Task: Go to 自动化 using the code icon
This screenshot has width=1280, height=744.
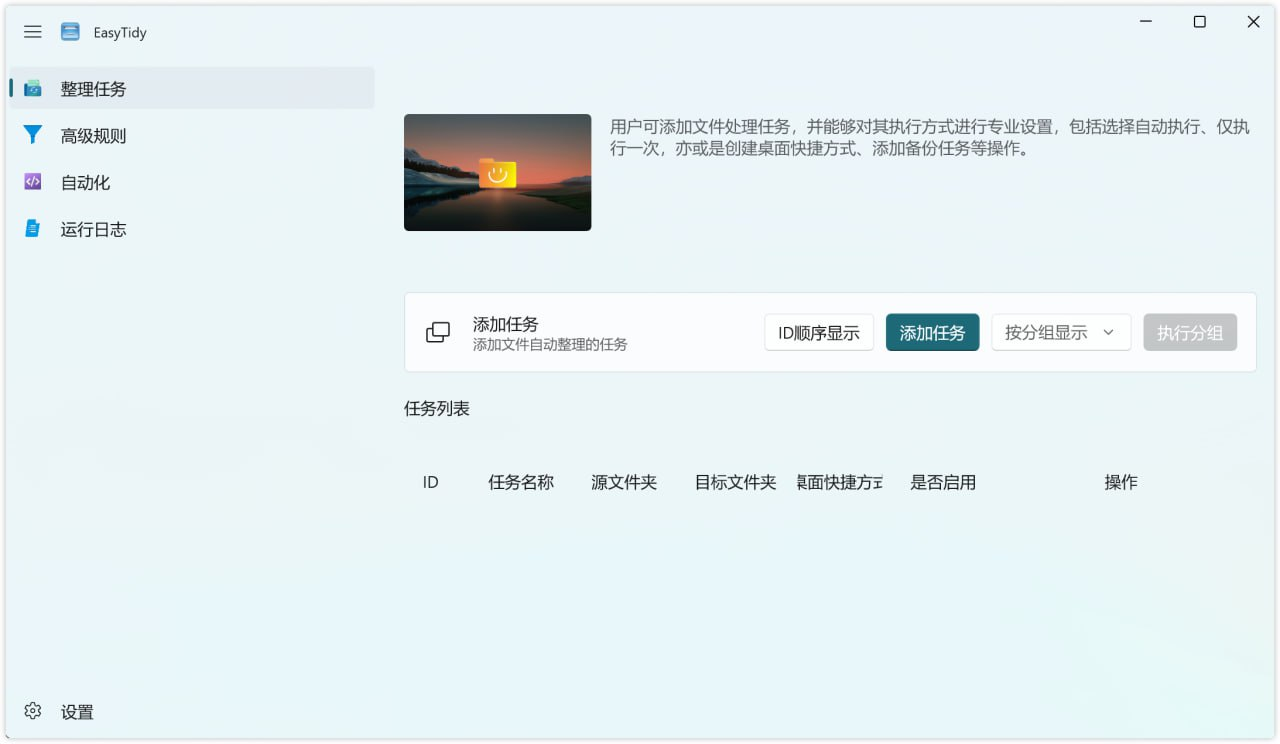Action: [33, 182]
